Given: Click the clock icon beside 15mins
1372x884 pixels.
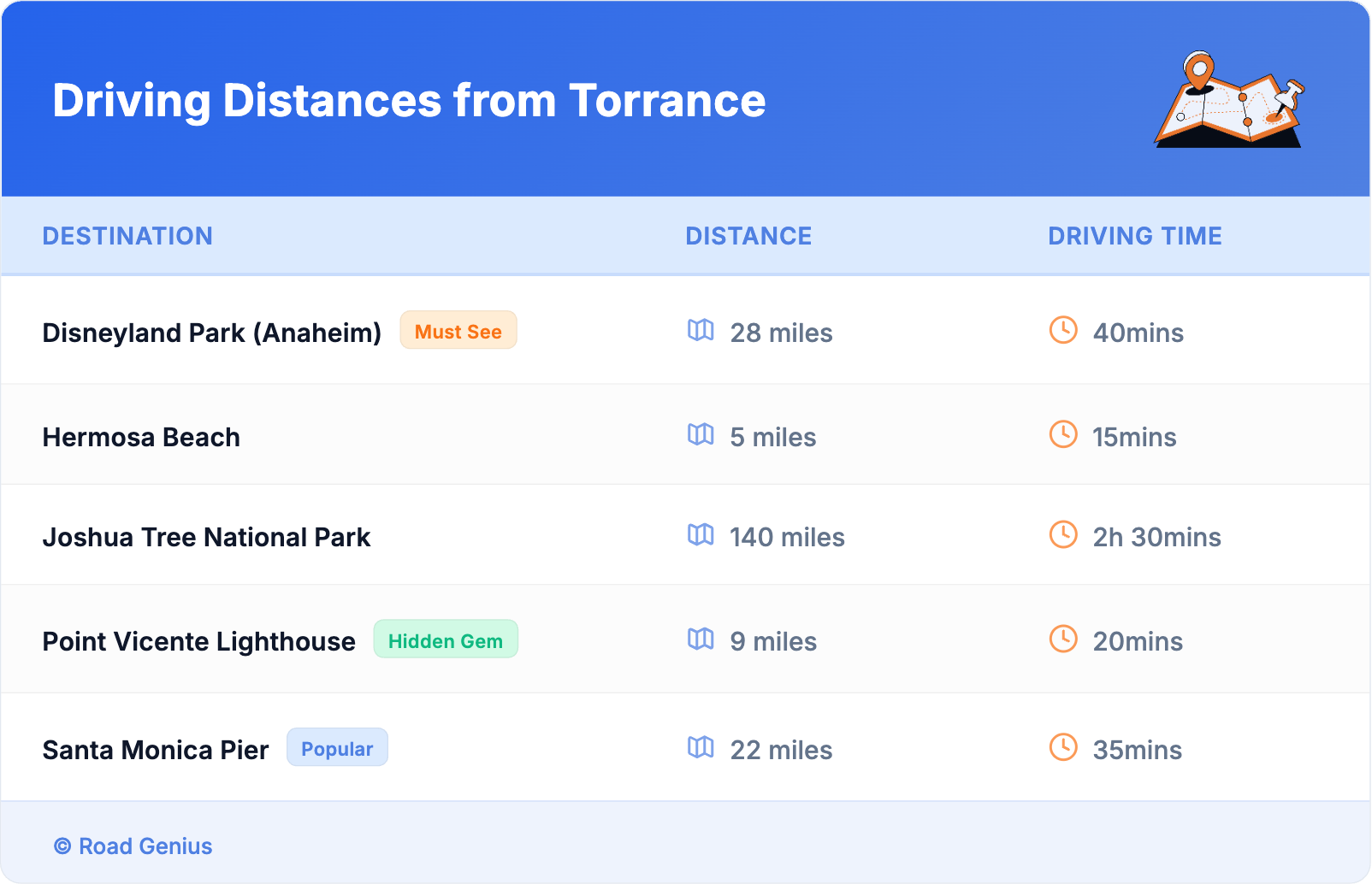Looking at the screenshot, I should click(x=1063, y=436).
